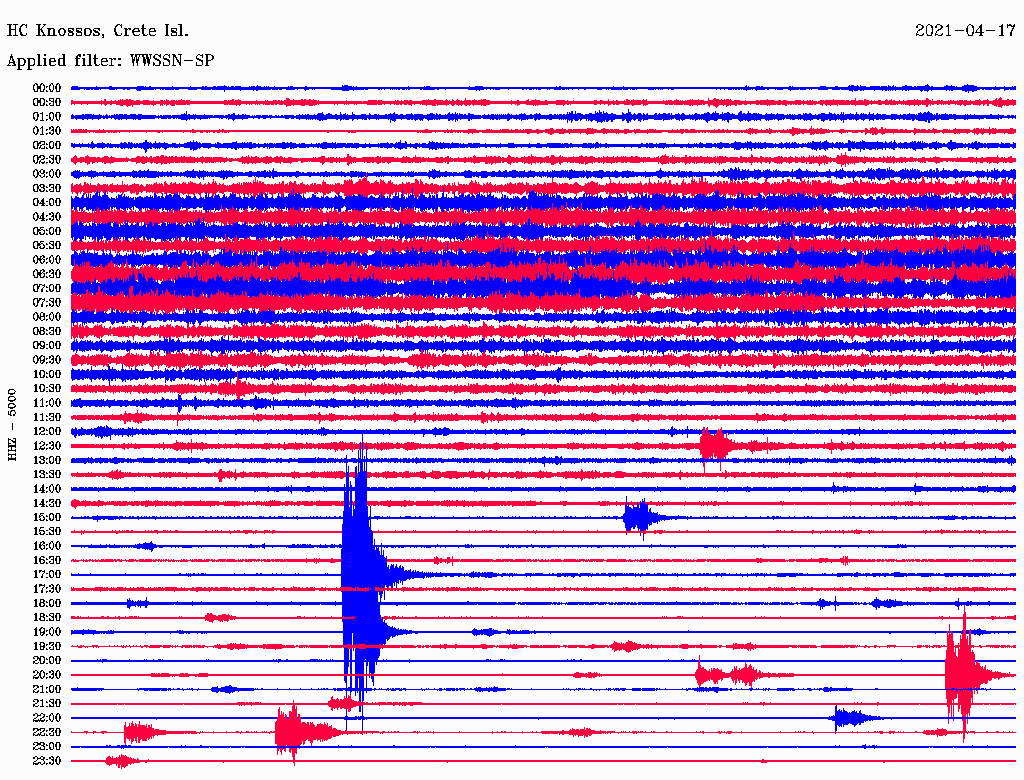The height and width of the screenshot is (780, 1024).
Task: Select the 11:00 time label
Action: coord(47,403)
